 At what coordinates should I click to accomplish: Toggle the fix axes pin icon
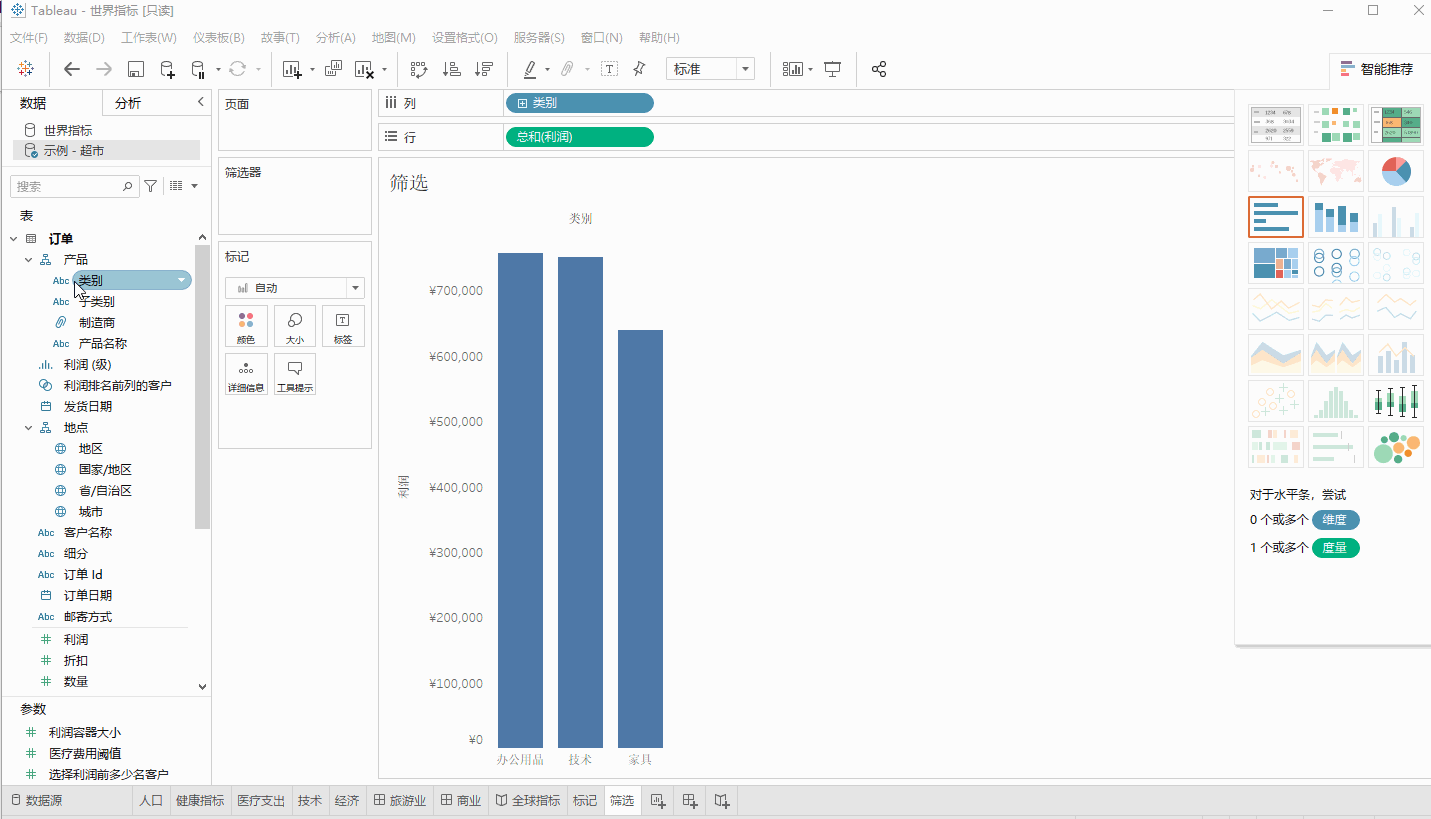(x=639, y=69)
